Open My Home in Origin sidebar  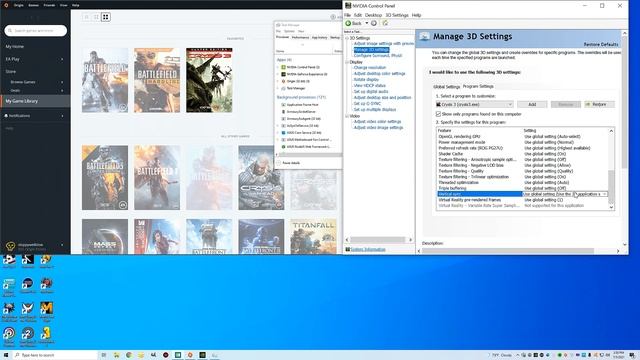pos(15,47)
